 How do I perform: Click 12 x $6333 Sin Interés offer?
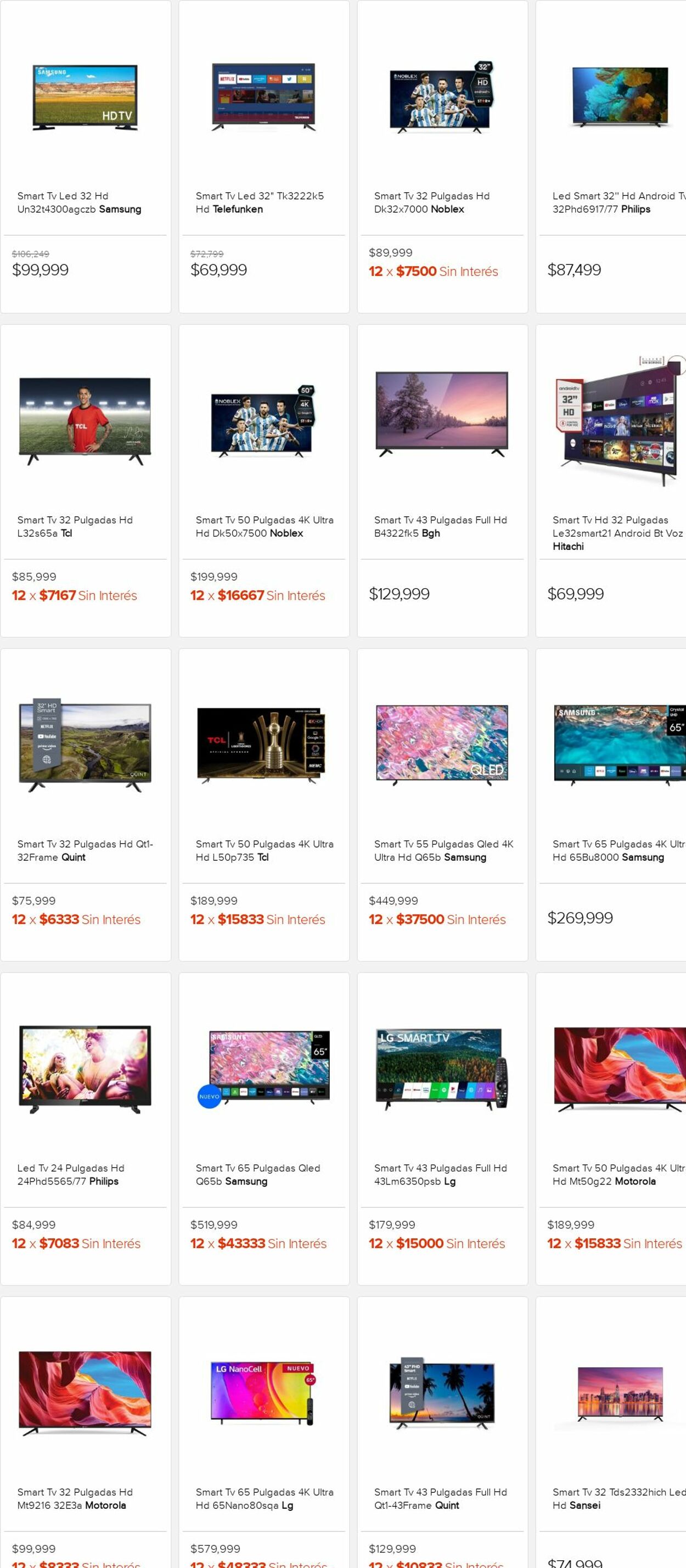tap(76, 919)
